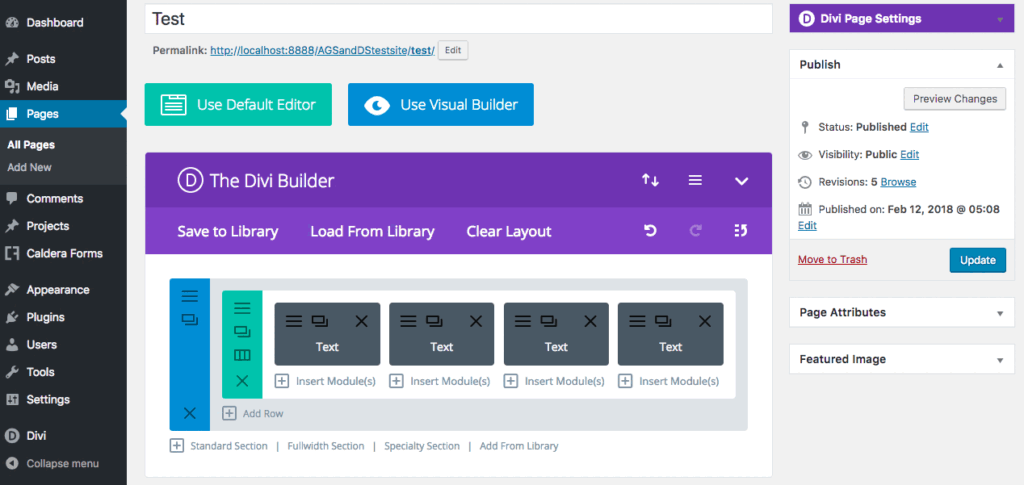Click Load From Library
The image size is (1024, 485).
pos(372,231)
